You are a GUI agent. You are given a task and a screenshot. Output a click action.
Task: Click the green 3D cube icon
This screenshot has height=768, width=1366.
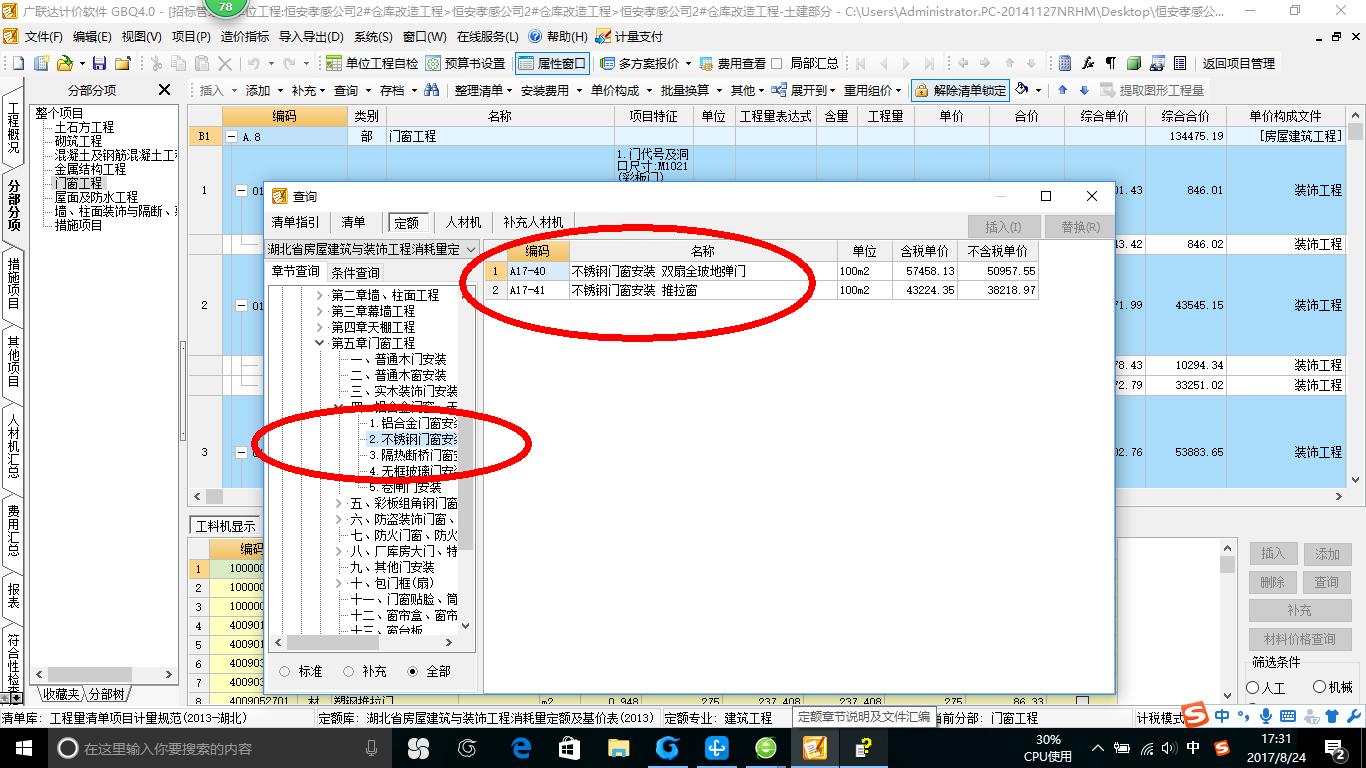(x=1134, y=63)
